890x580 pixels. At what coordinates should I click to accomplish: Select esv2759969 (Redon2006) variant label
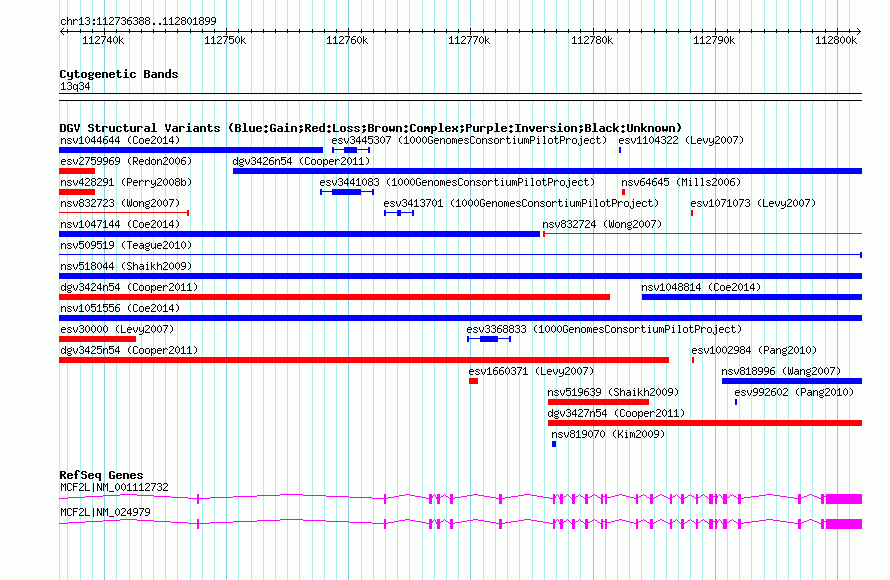click(126, 161)
